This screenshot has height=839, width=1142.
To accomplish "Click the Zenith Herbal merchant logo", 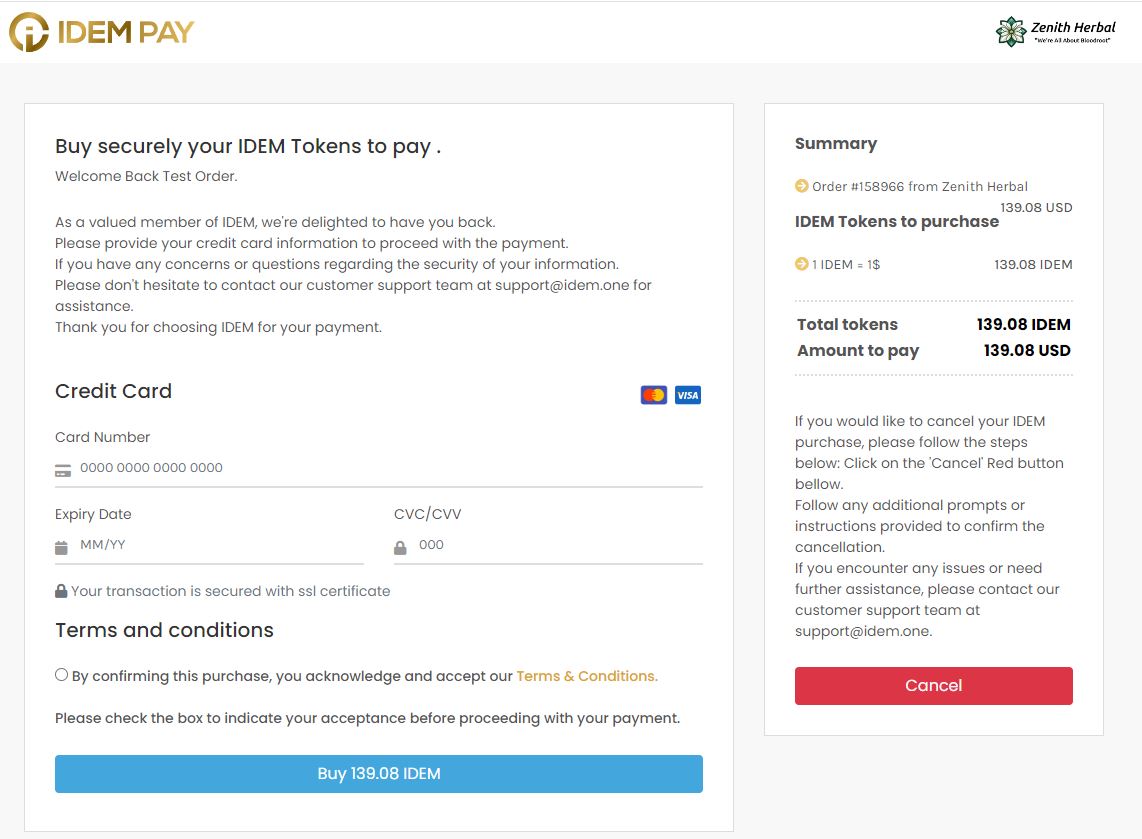I will coord(1055,32).
